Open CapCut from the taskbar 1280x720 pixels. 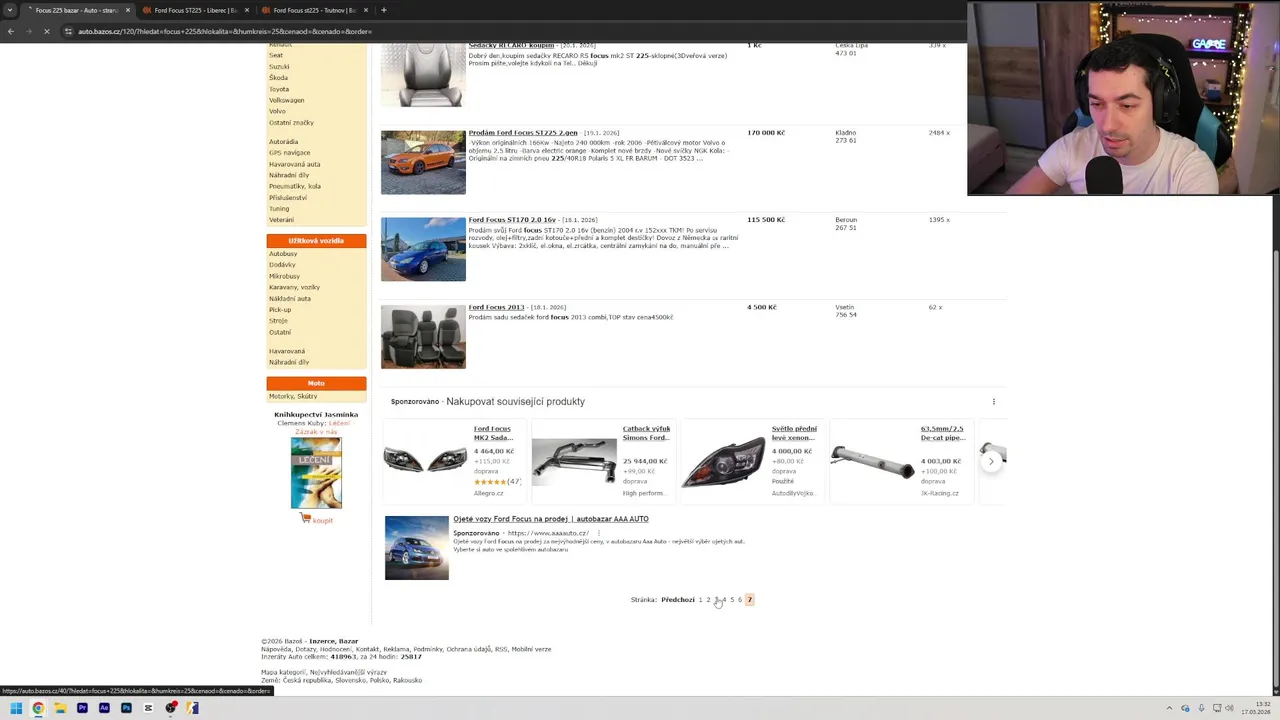pos(148,708)
